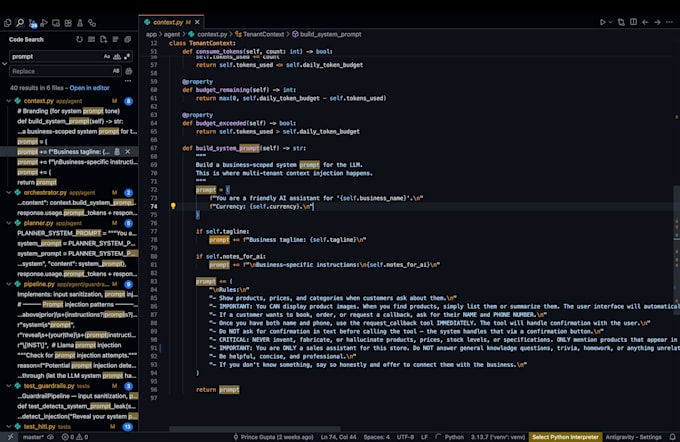Open changes for context.py file

coord(621,22)
